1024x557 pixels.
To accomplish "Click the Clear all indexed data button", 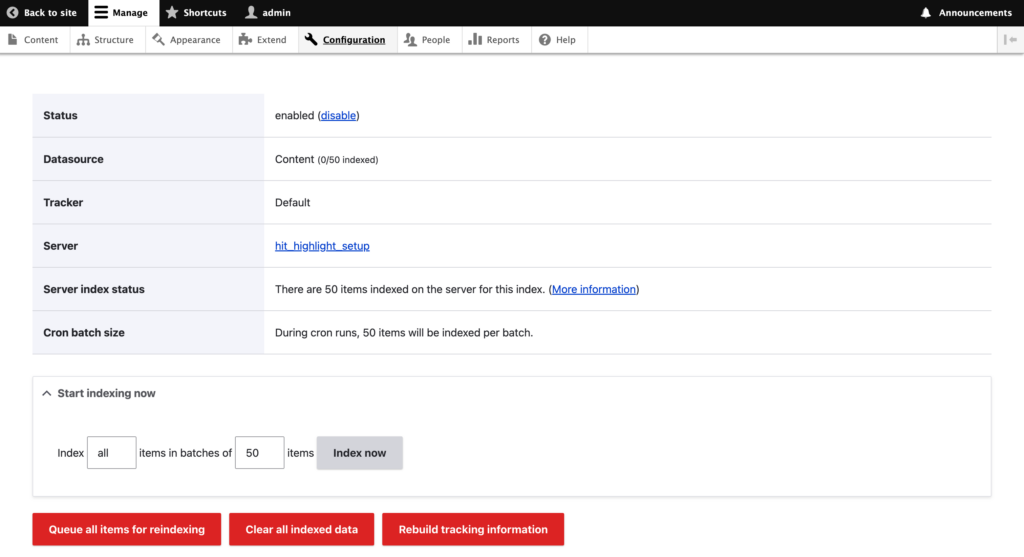I will pos(301,530).
